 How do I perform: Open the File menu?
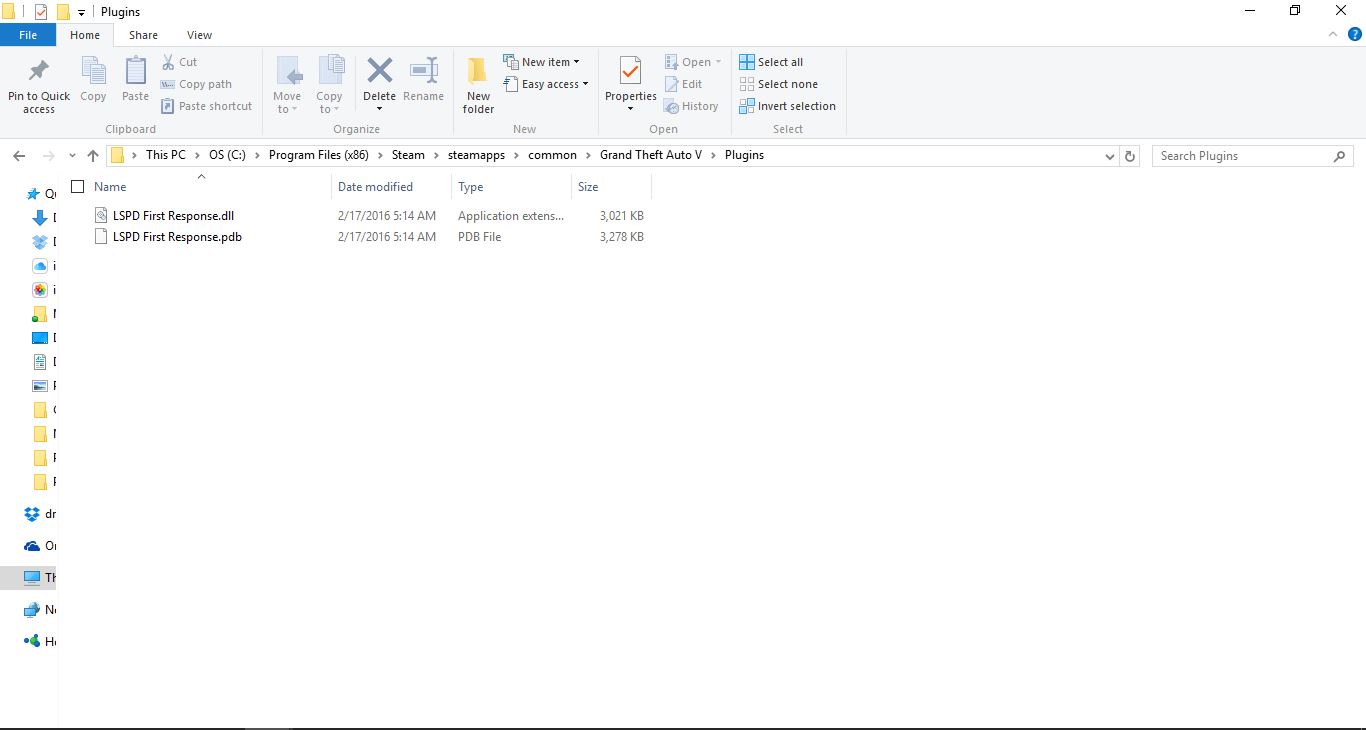tap(28, 35)
